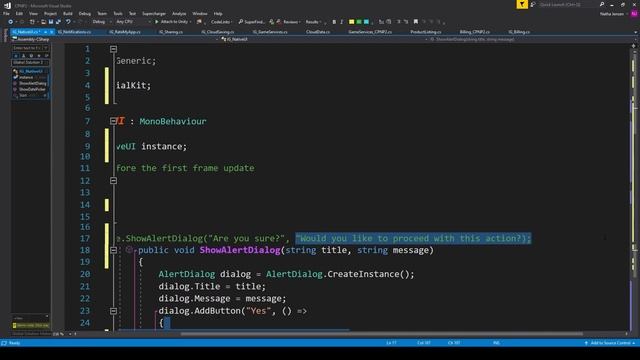This screenshot has height=360, width=640.
Task: Switch to IG_RateMyApp.cs tab
Action: [125, 31]
